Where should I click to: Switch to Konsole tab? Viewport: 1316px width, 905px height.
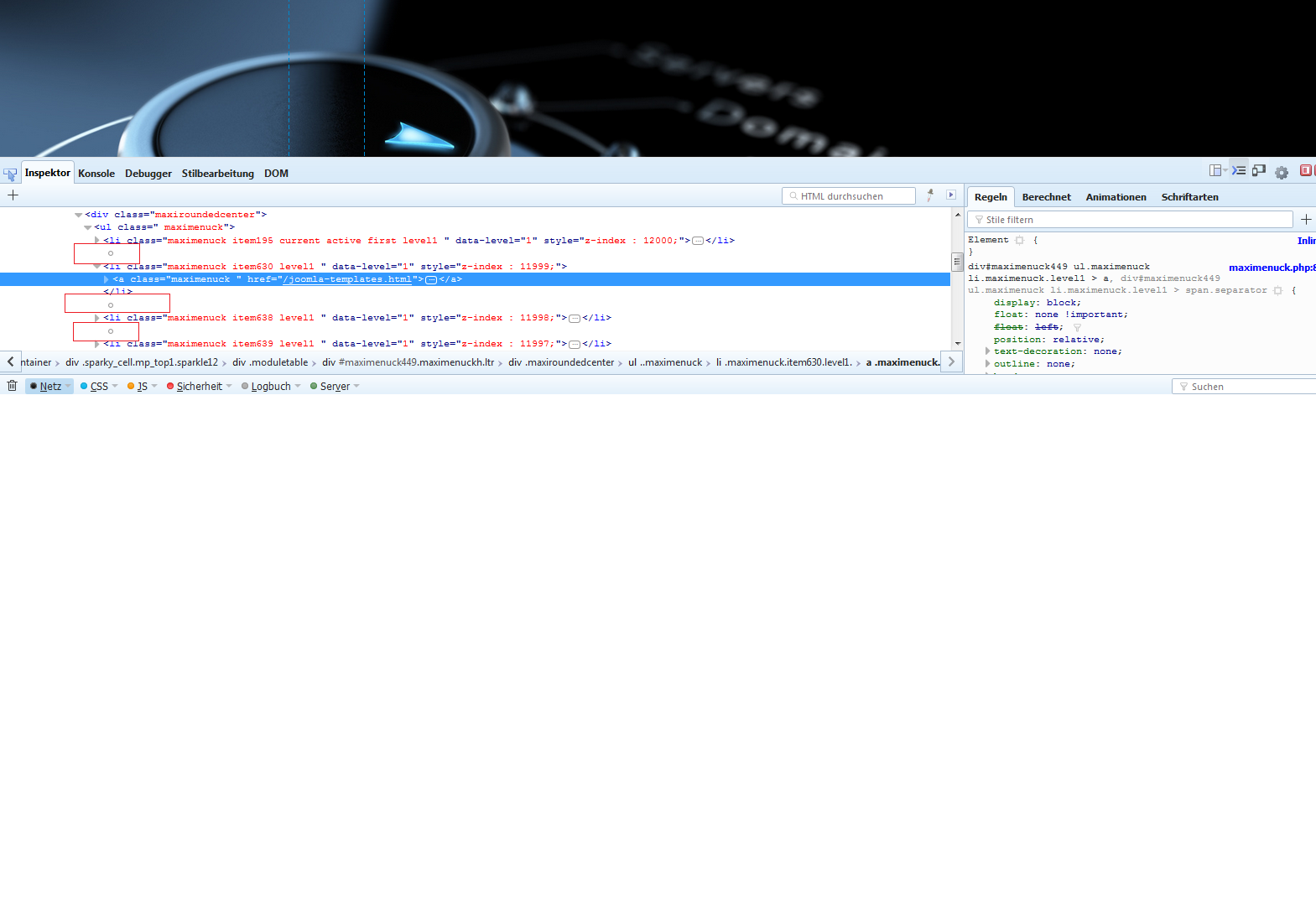click(x=96, y=174)
